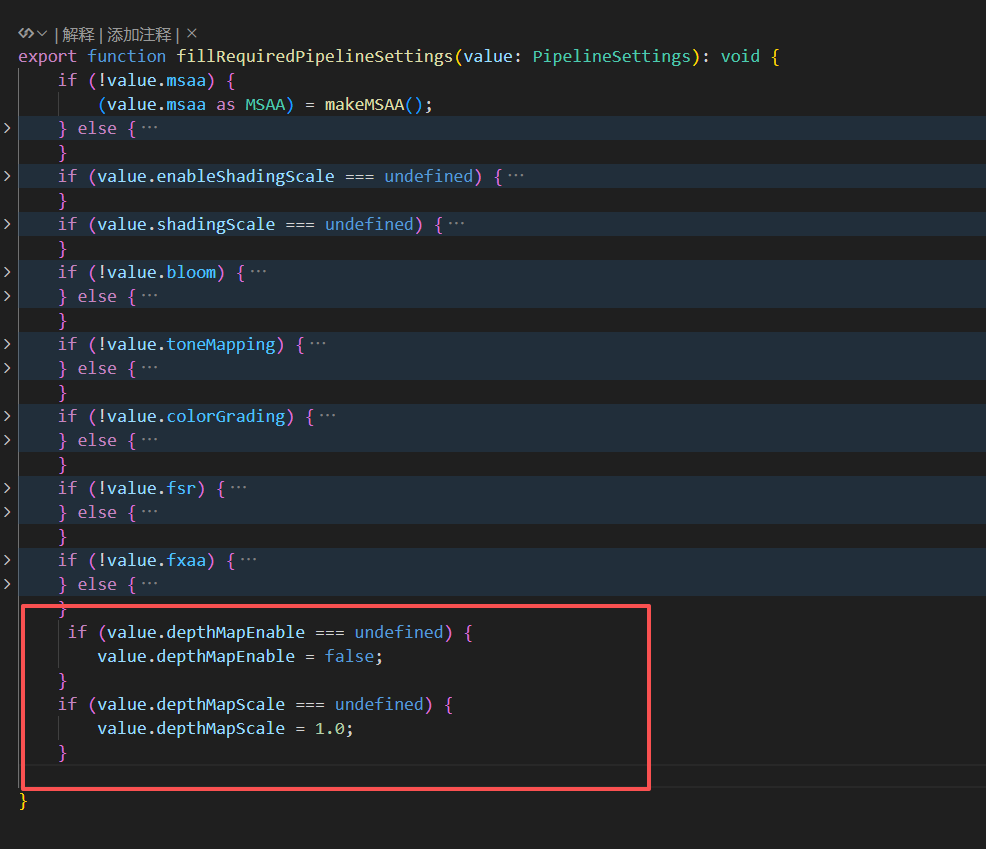
Task: Expand the else block after fxaa
Action: pos(7,584)
